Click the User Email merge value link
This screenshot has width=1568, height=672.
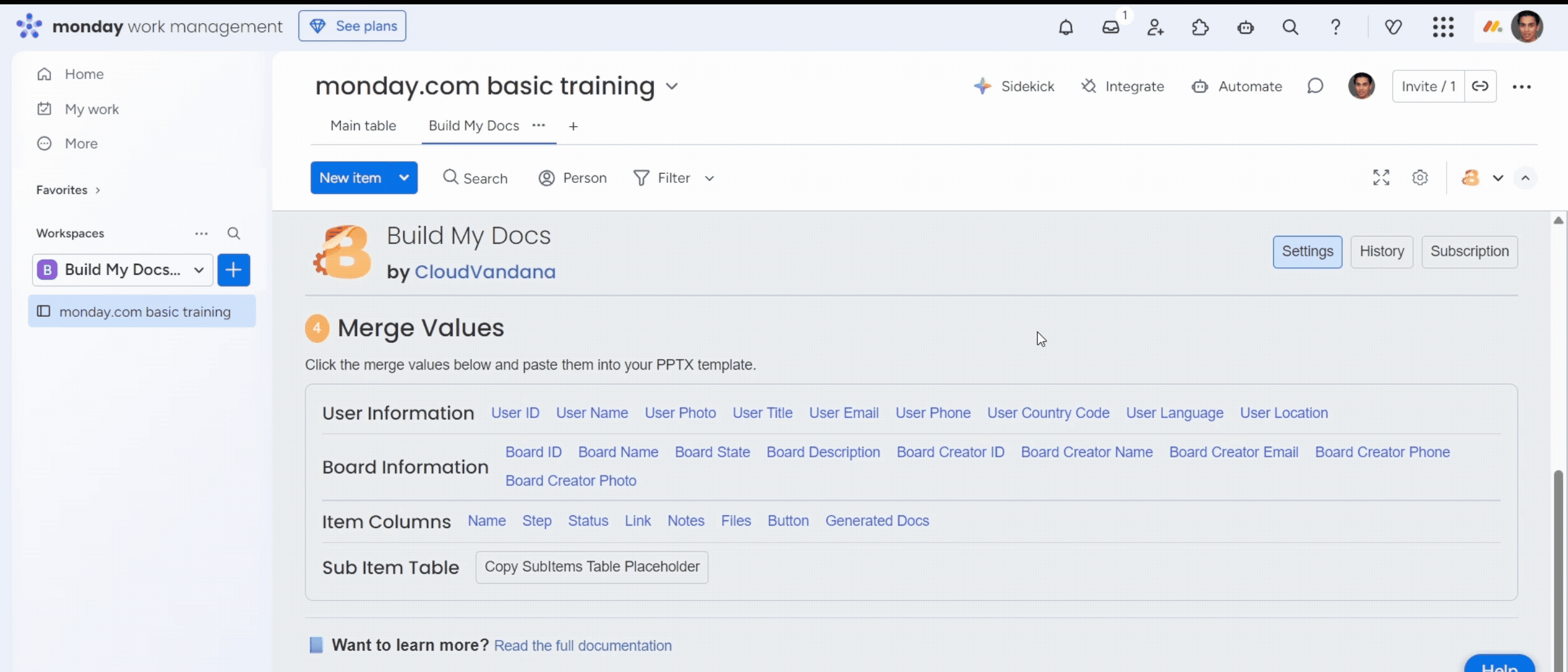(844, 413)
